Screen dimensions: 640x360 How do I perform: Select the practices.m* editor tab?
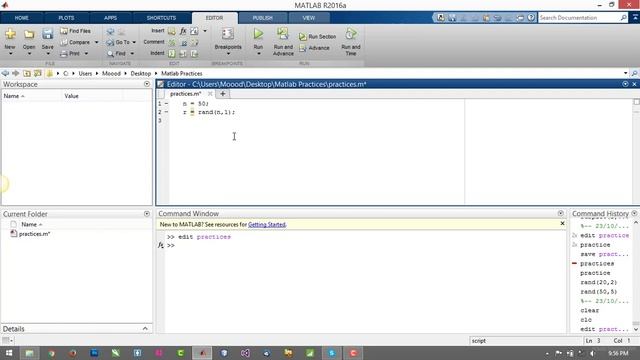[186, 94]
